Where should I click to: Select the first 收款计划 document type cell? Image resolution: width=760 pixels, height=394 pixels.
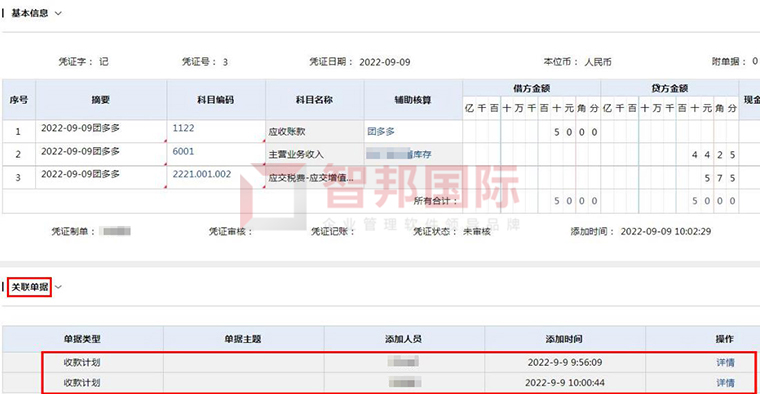[x=82, y=362]
